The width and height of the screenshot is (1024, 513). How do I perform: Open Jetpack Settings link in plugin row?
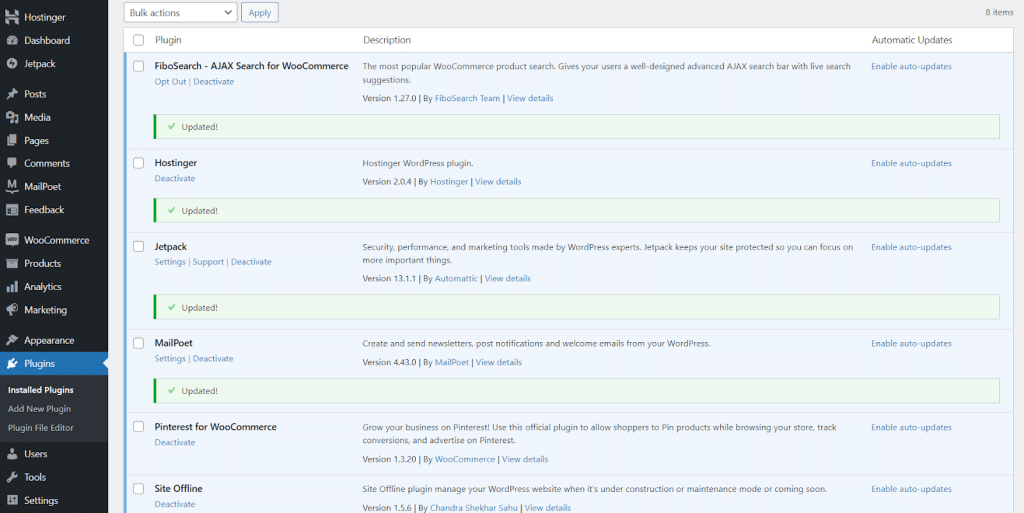(170, 262)
